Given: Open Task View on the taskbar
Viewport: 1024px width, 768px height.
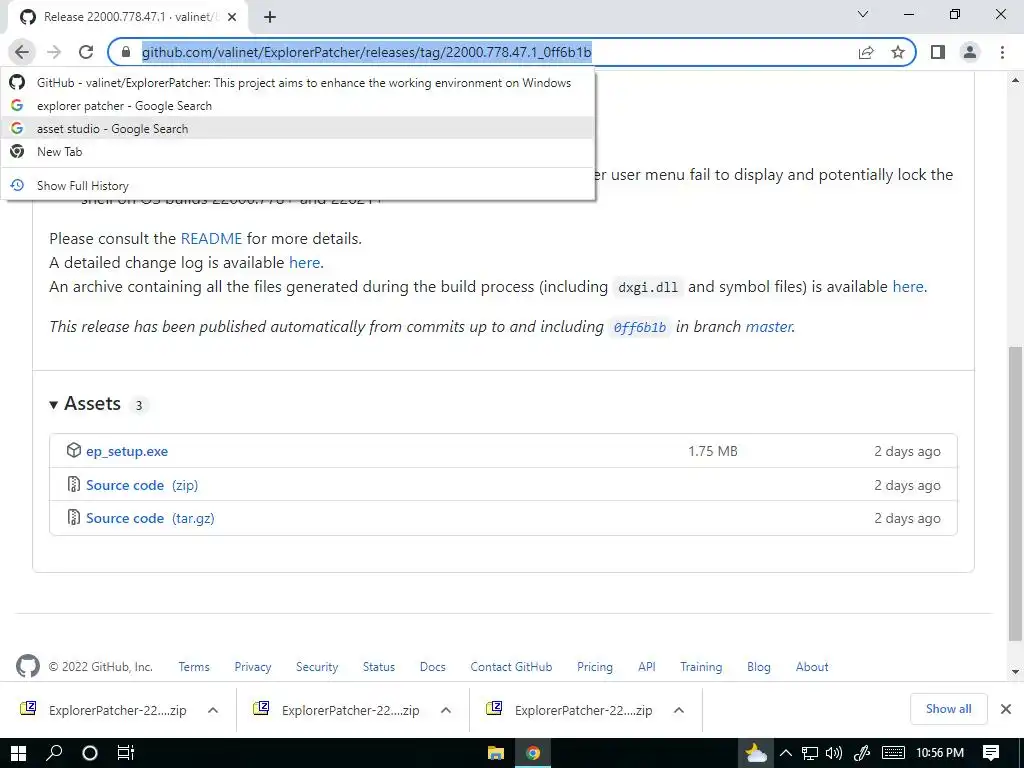Looking at the screenshot, I should tap(125, 753).
